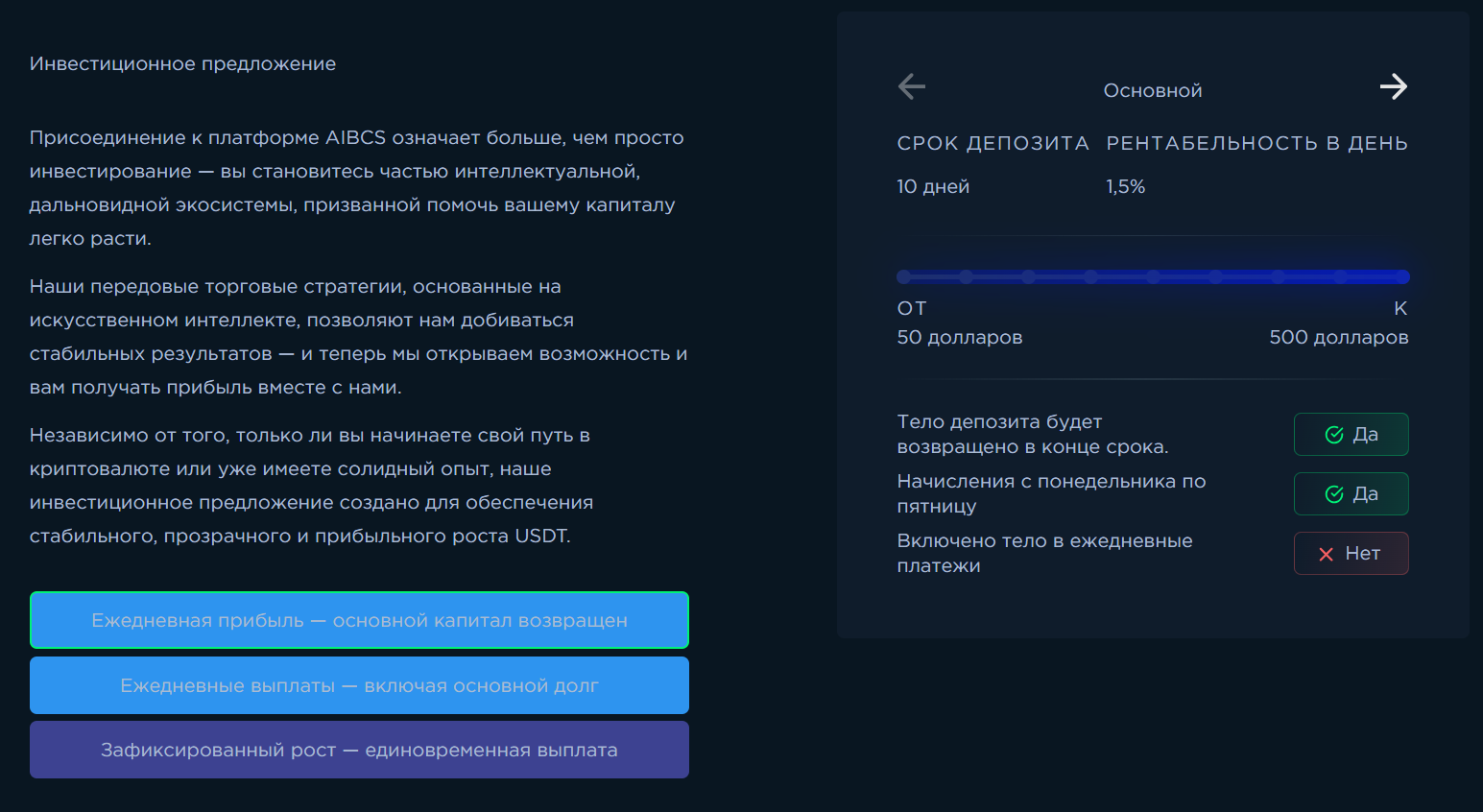1483x812 pixels.
Task: Click the '1,5%' daily profitability value
Action: pyautogui.click(x=1125, y=186)
